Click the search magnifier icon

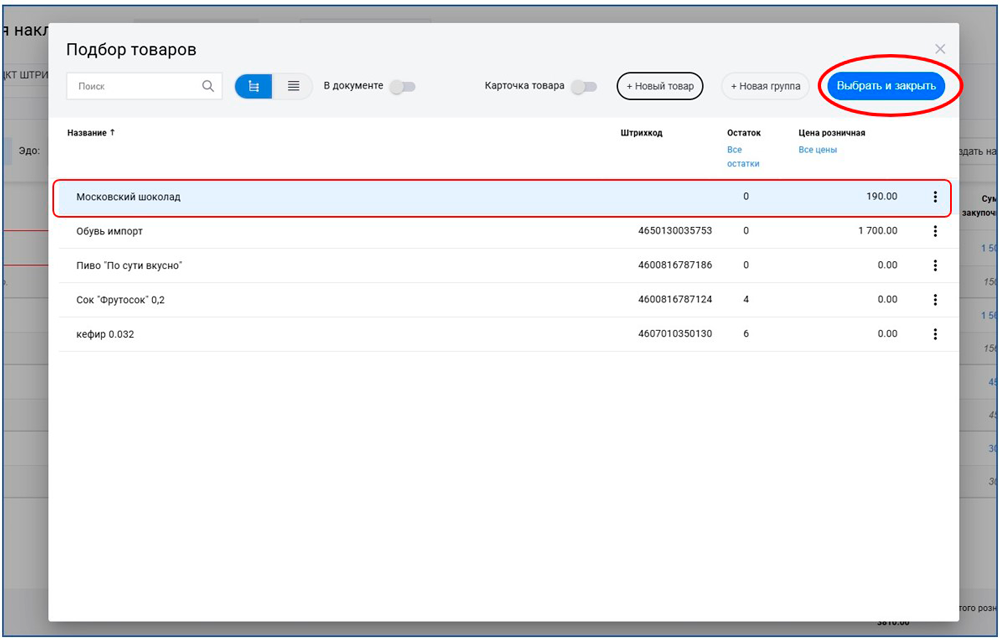[x=208, y=87]
